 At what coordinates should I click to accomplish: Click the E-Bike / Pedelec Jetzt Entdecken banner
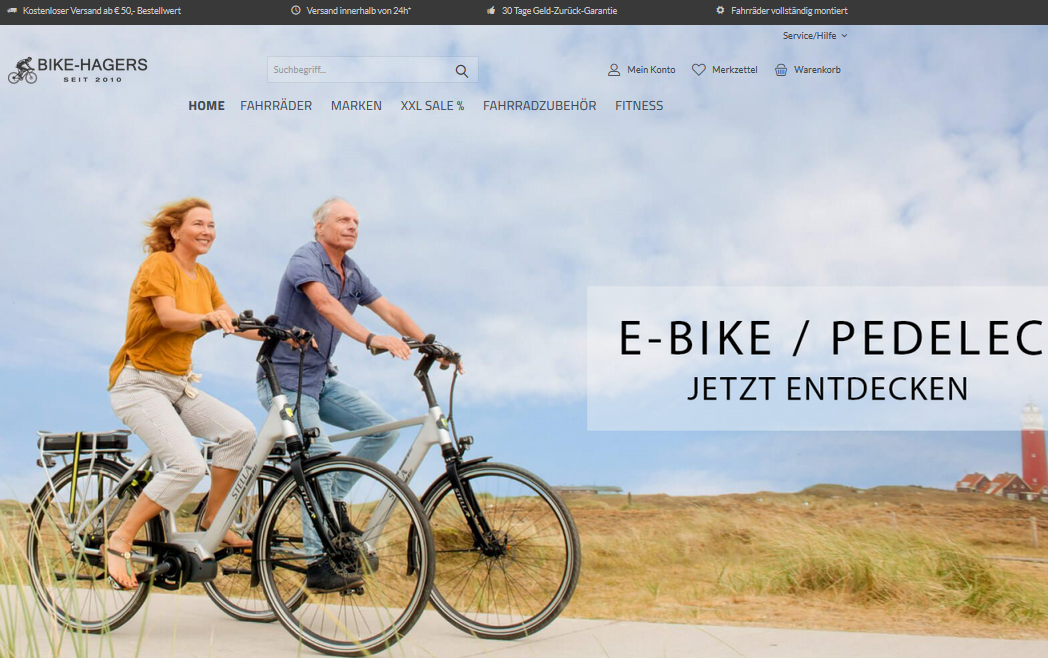(x=817, y=358)
